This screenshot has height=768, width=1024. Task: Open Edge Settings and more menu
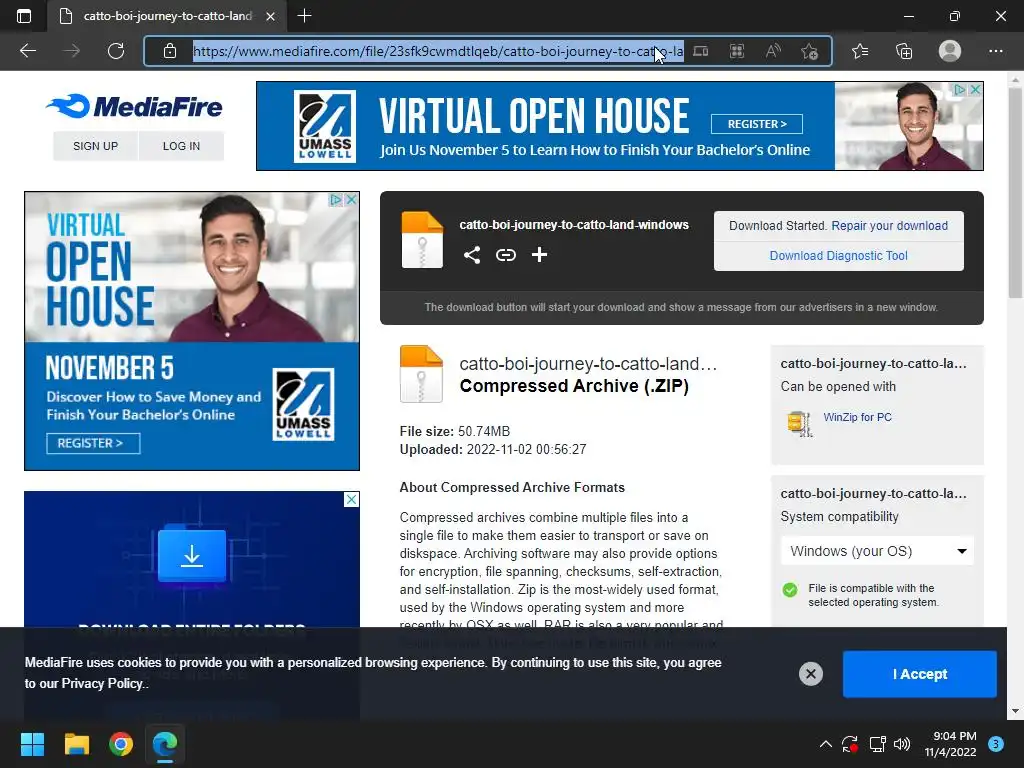pos(995,51)
